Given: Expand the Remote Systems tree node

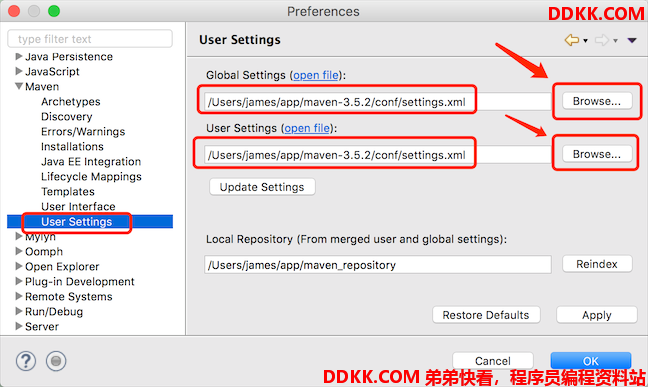Looking at the screenshot, I should (x=19, y=296).
